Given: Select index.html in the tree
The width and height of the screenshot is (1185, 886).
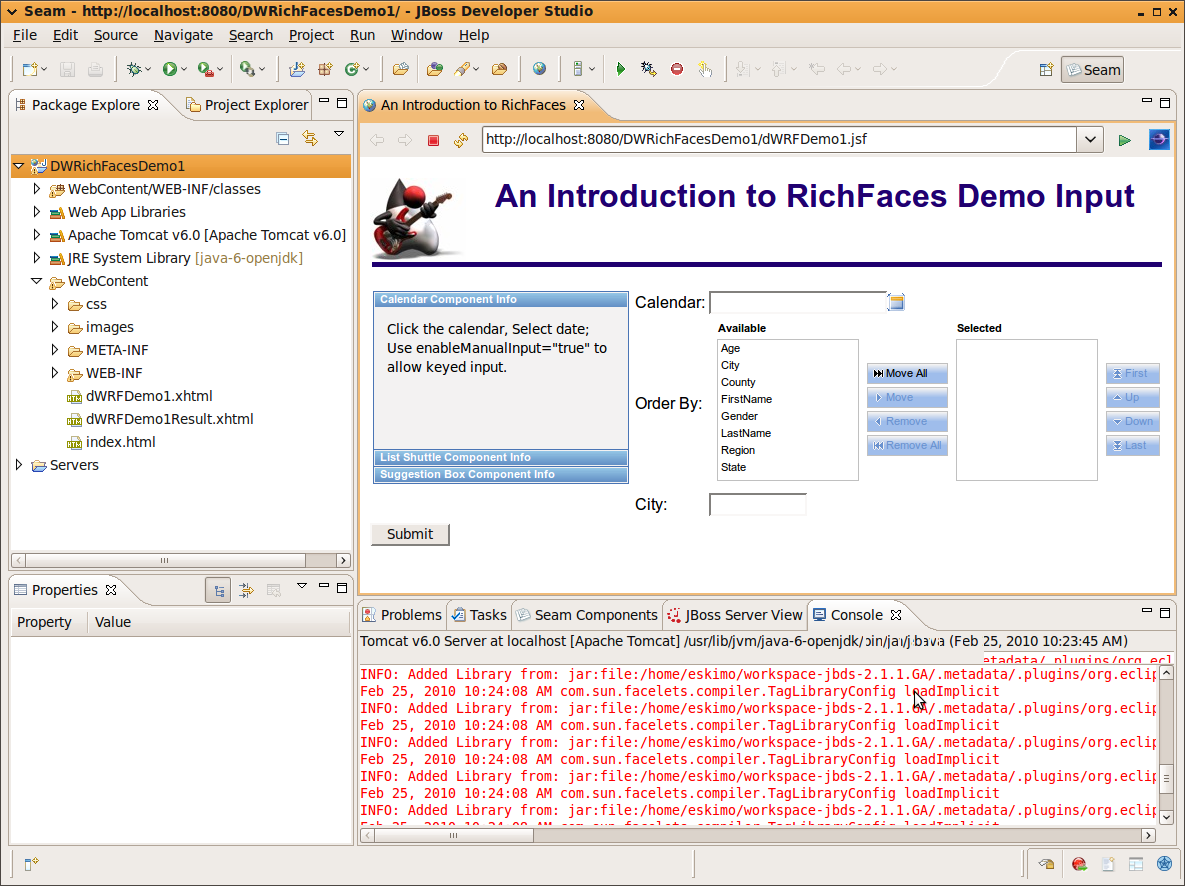Looking at the screenshot, I should click(120, 442).
